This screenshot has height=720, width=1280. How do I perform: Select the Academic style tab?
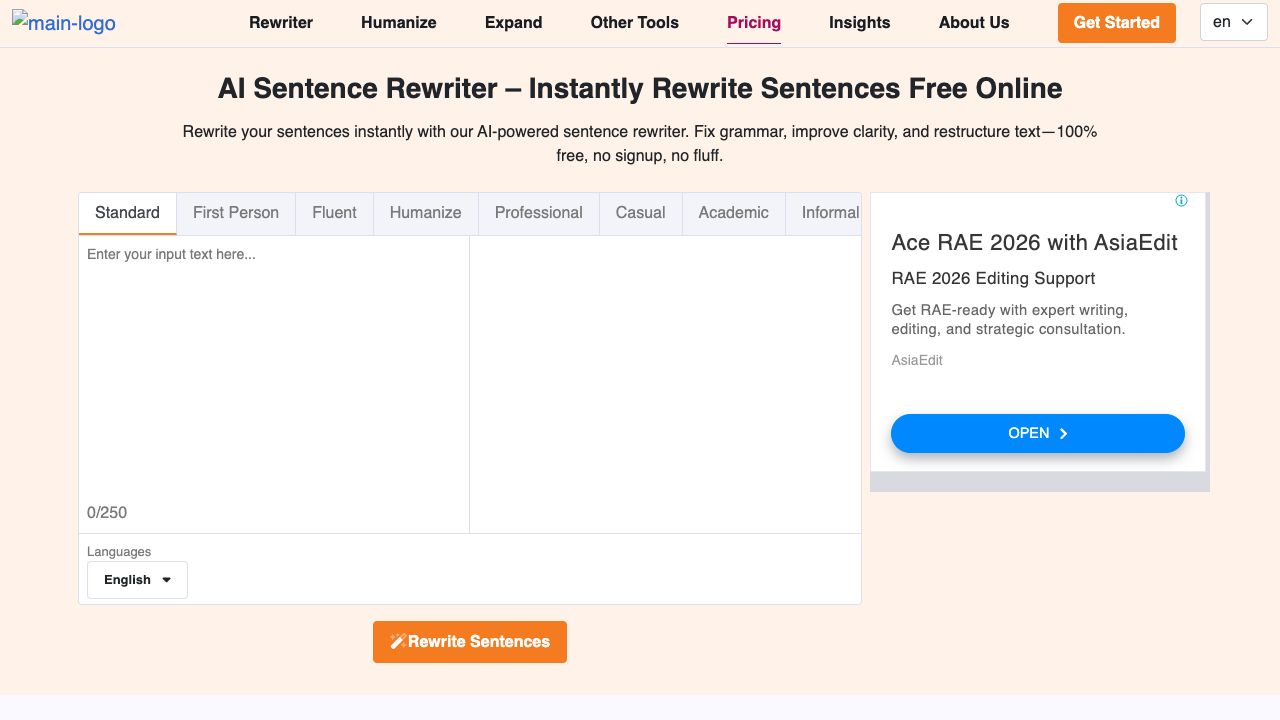point(733,213)
